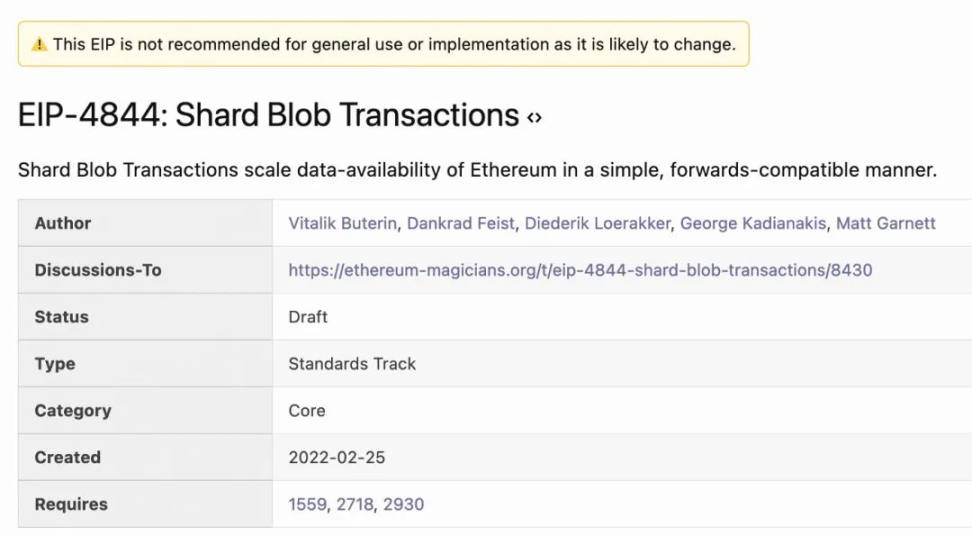Screen dimensions: 972x536
Task: Click the 2022-02-25 created date
Action: click(337, 457)
